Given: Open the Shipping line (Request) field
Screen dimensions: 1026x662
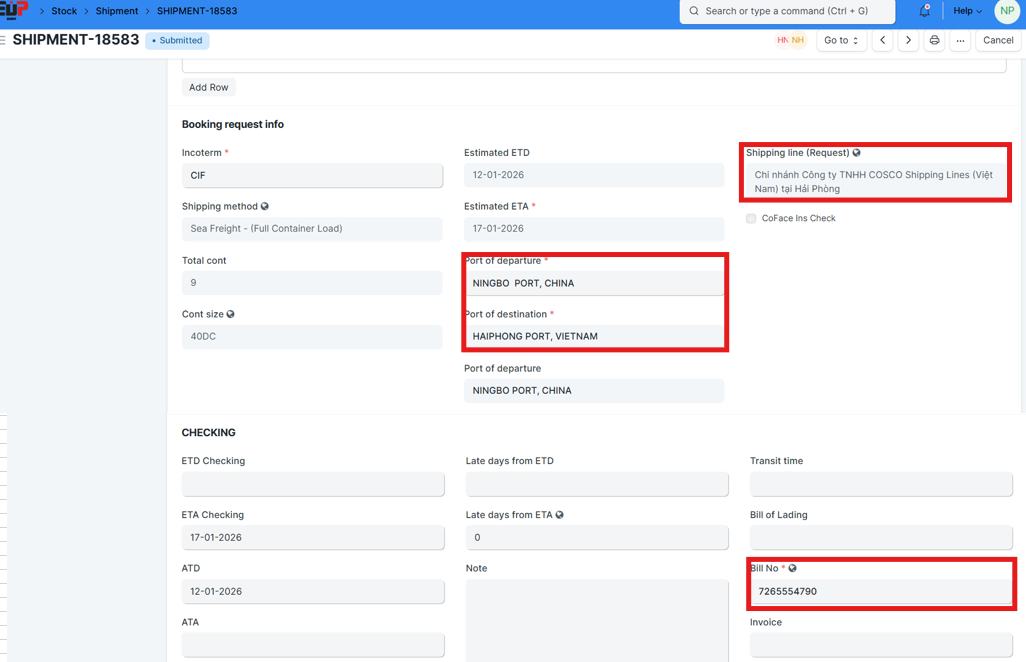Looking at the screenshot, I should click(x=874, y=181).
